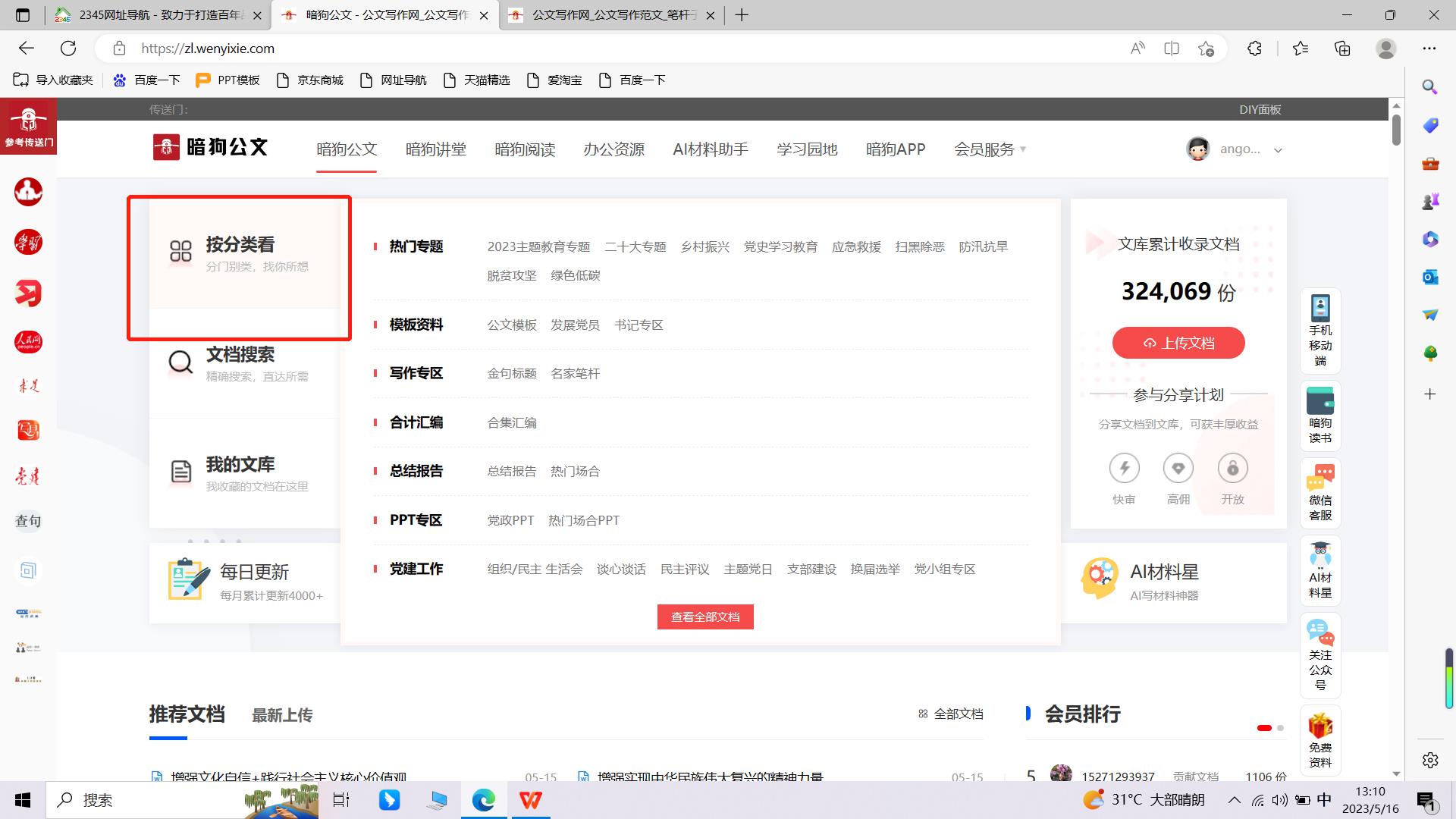Open a new browser tab
Screen dimensions: 1456x819
click(x=742, y=15)
